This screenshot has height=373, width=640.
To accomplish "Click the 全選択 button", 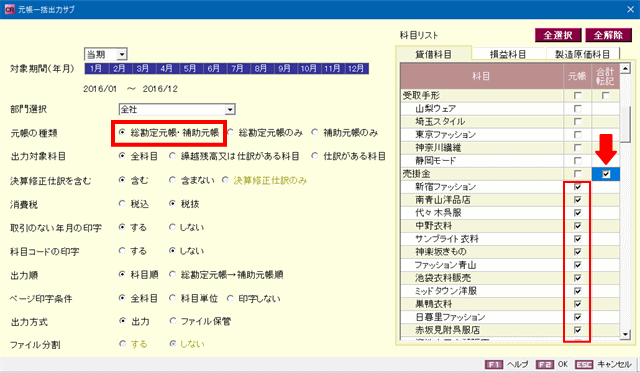I will [x=558, y=35].
